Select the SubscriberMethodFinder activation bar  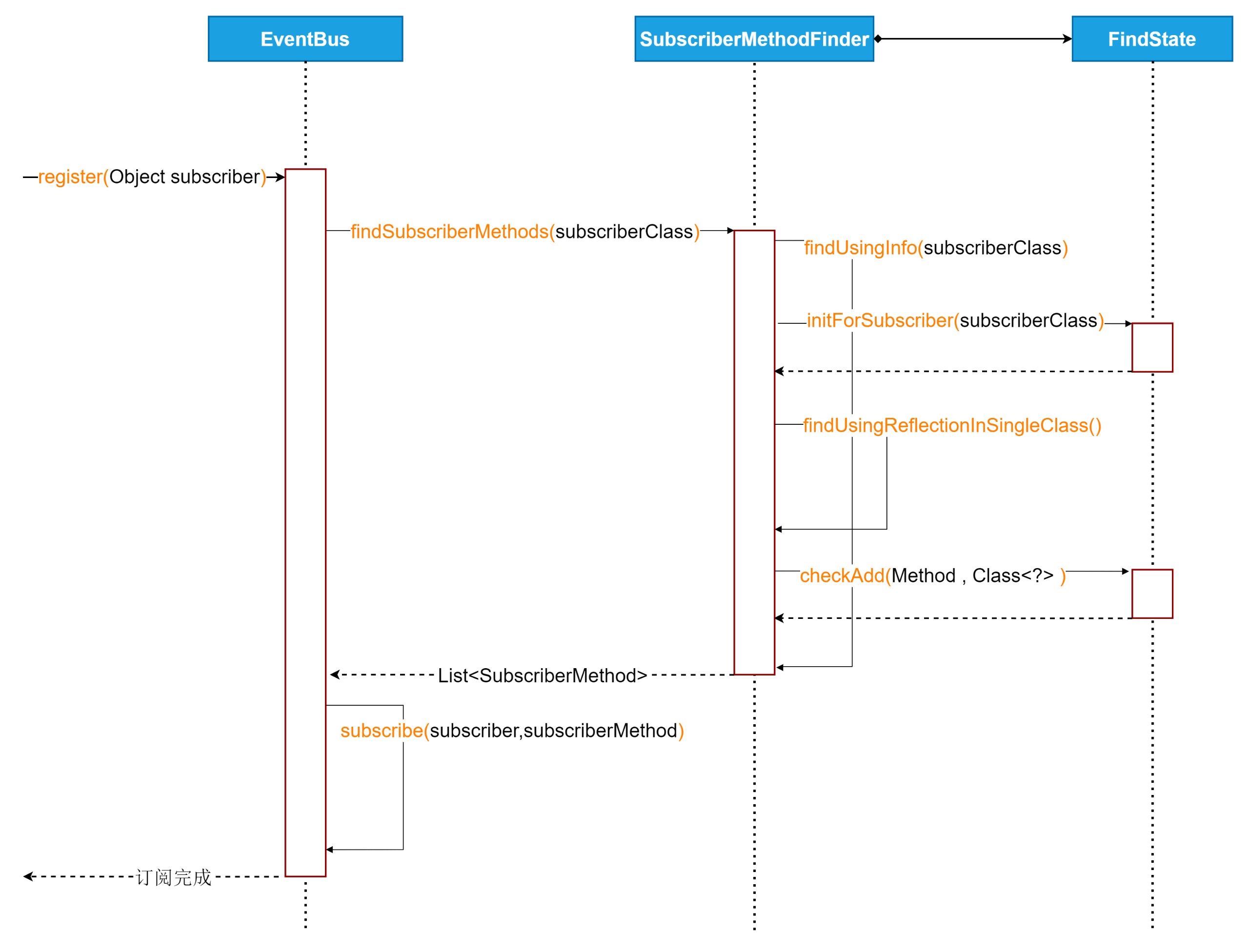[x=754, y=452]
